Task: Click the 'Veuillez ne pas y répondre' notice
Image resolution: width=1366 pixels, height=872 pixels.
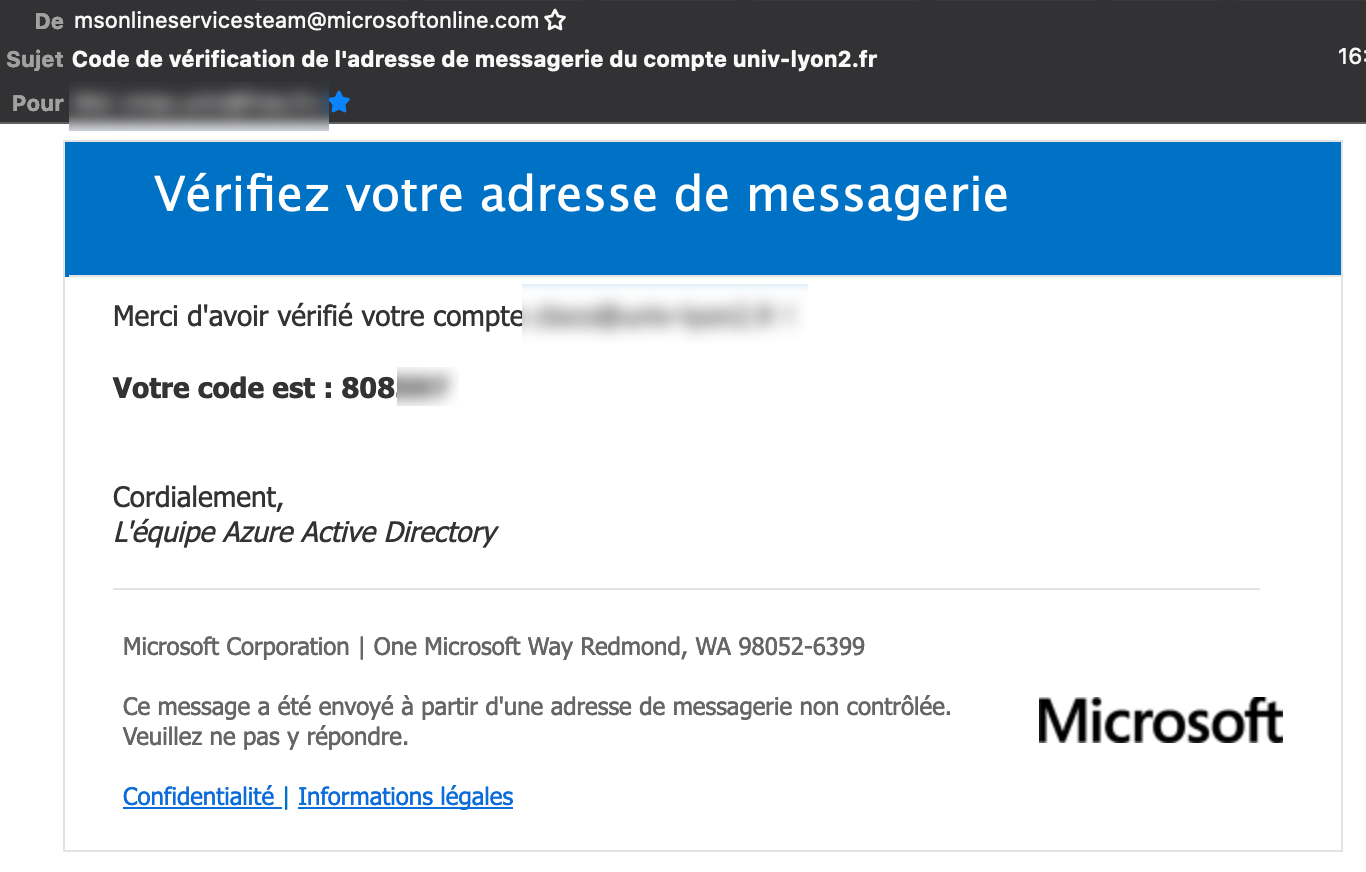Action: tap(265, 738)
